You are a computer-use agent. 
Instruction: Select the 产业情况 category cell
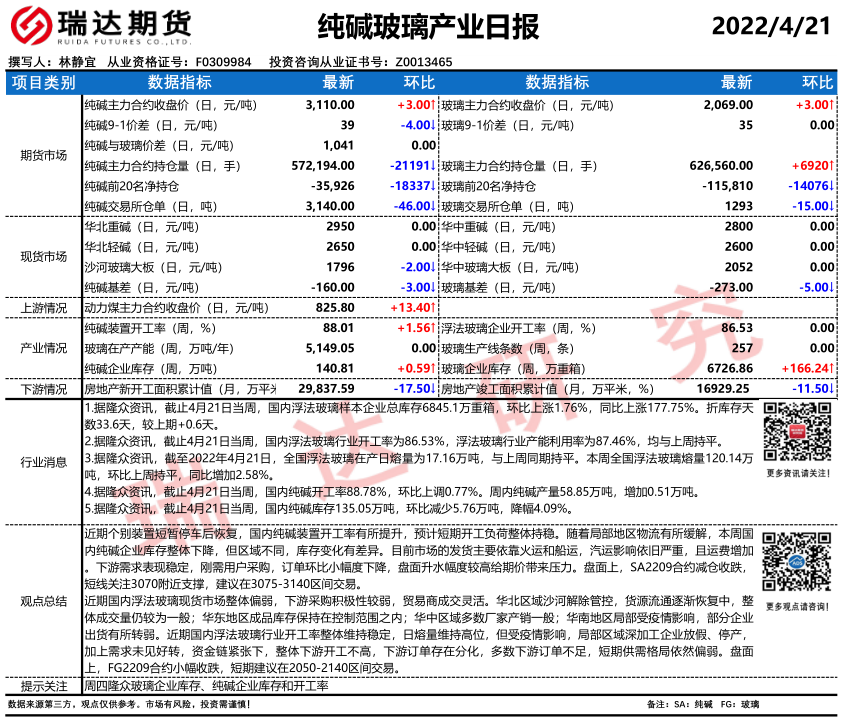[42, 348]
